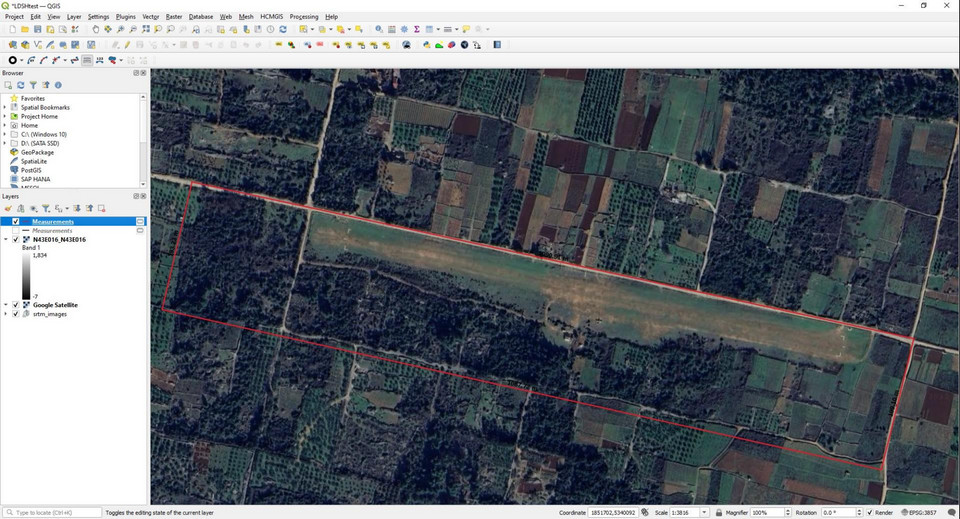This screenshot has height=519, width=960.
Task: Click the New GeoPackage Layer icon
Action: pyautogui.click(x=25, y=45)
